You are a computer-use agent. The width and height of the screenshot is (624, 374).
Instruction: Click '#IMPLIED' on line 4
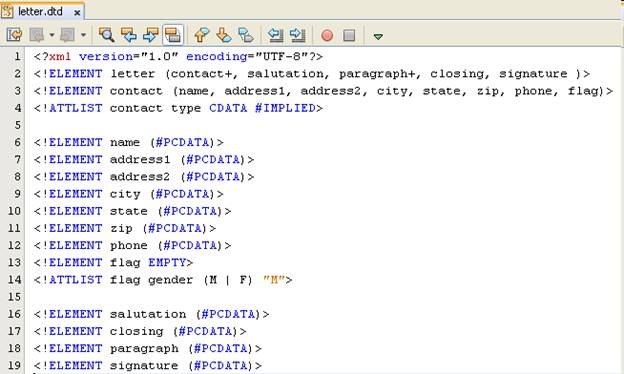[x=285, y=108]
